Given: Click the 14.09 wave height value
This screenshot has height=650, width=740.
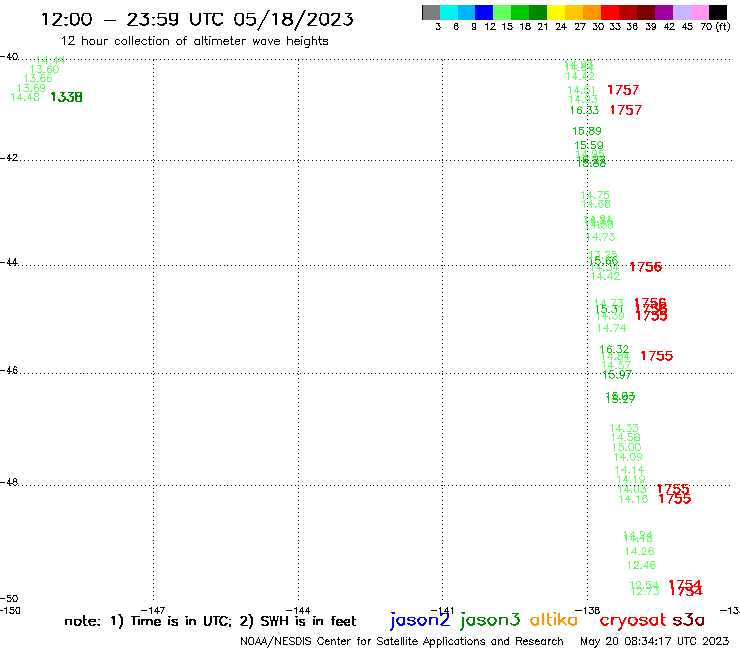Looking at the screenshot, I should [x=628, y=457].
